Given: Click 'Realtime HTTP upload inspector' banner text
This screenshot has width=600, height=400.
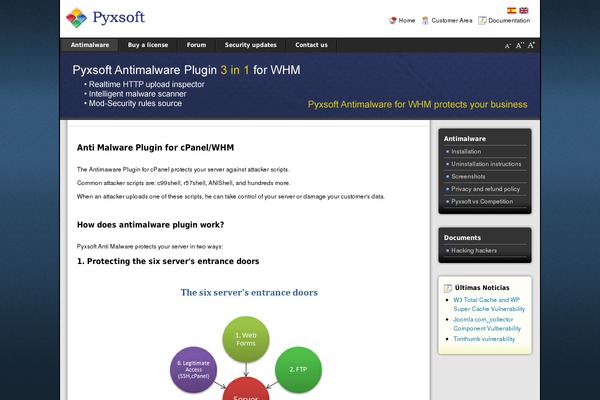Looking at the screenshot, I should pos(147,84).
